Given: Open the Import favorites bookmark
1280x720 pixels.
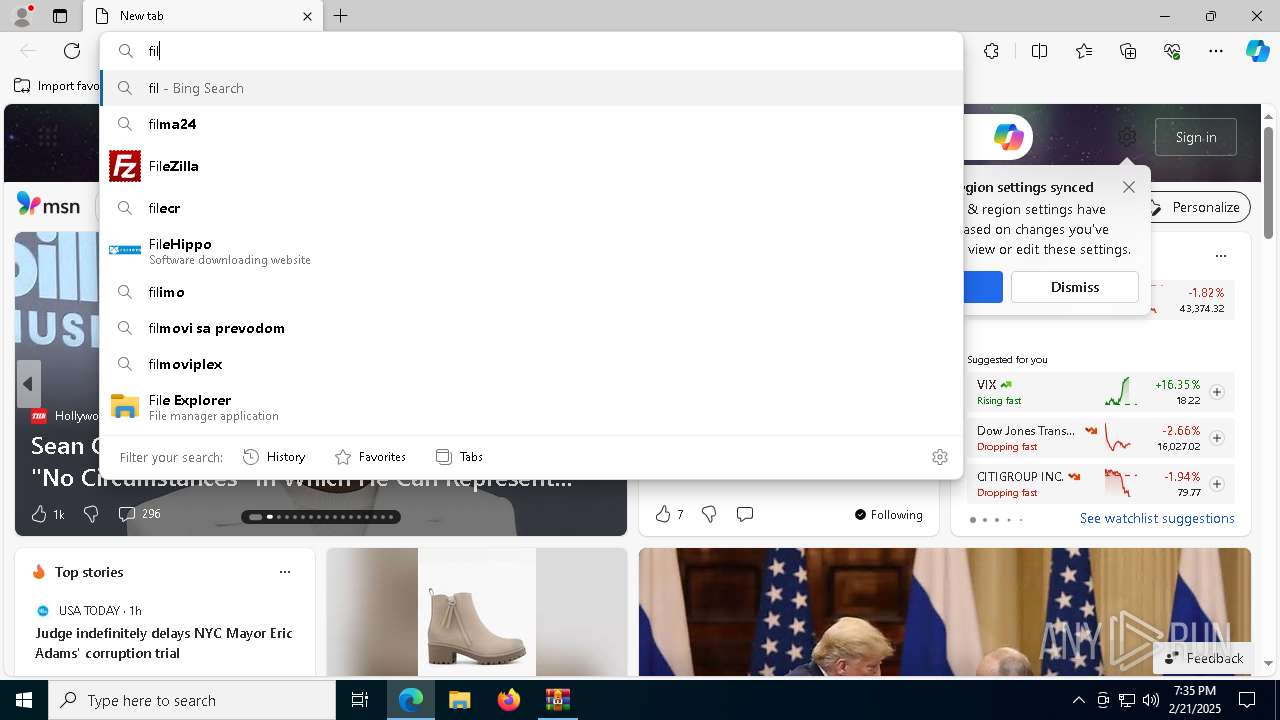Looking at the screenshot, I should [57, 86].
